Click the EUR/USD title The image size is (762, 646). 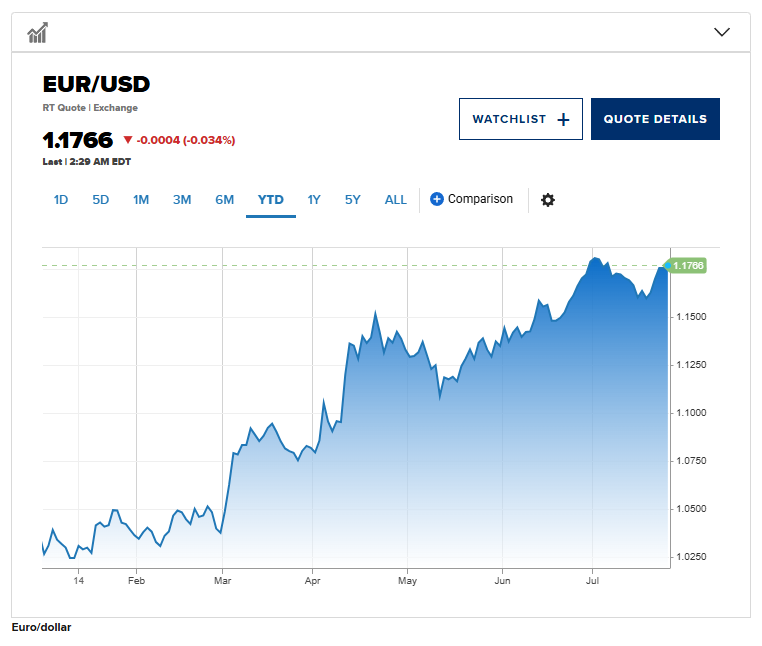tap(96, 84)
